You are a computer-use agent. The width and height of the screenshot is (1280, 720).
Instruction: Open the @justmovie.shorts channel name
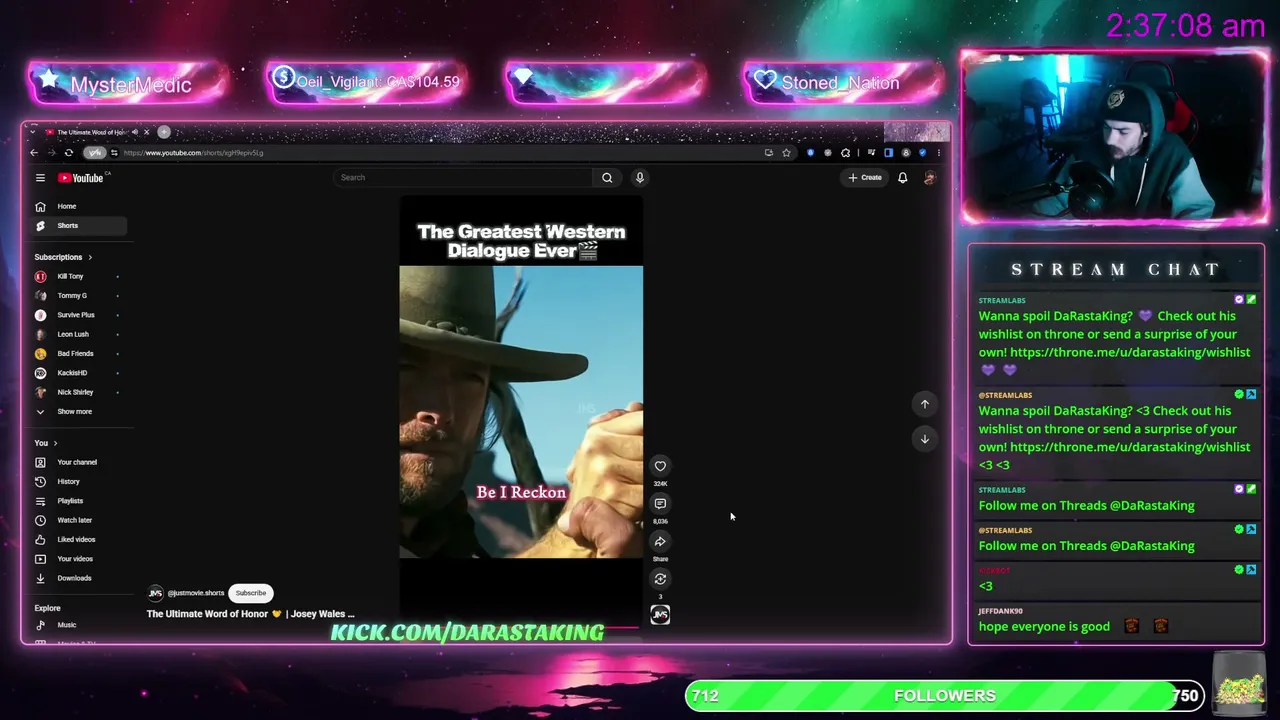click(195, 593)
